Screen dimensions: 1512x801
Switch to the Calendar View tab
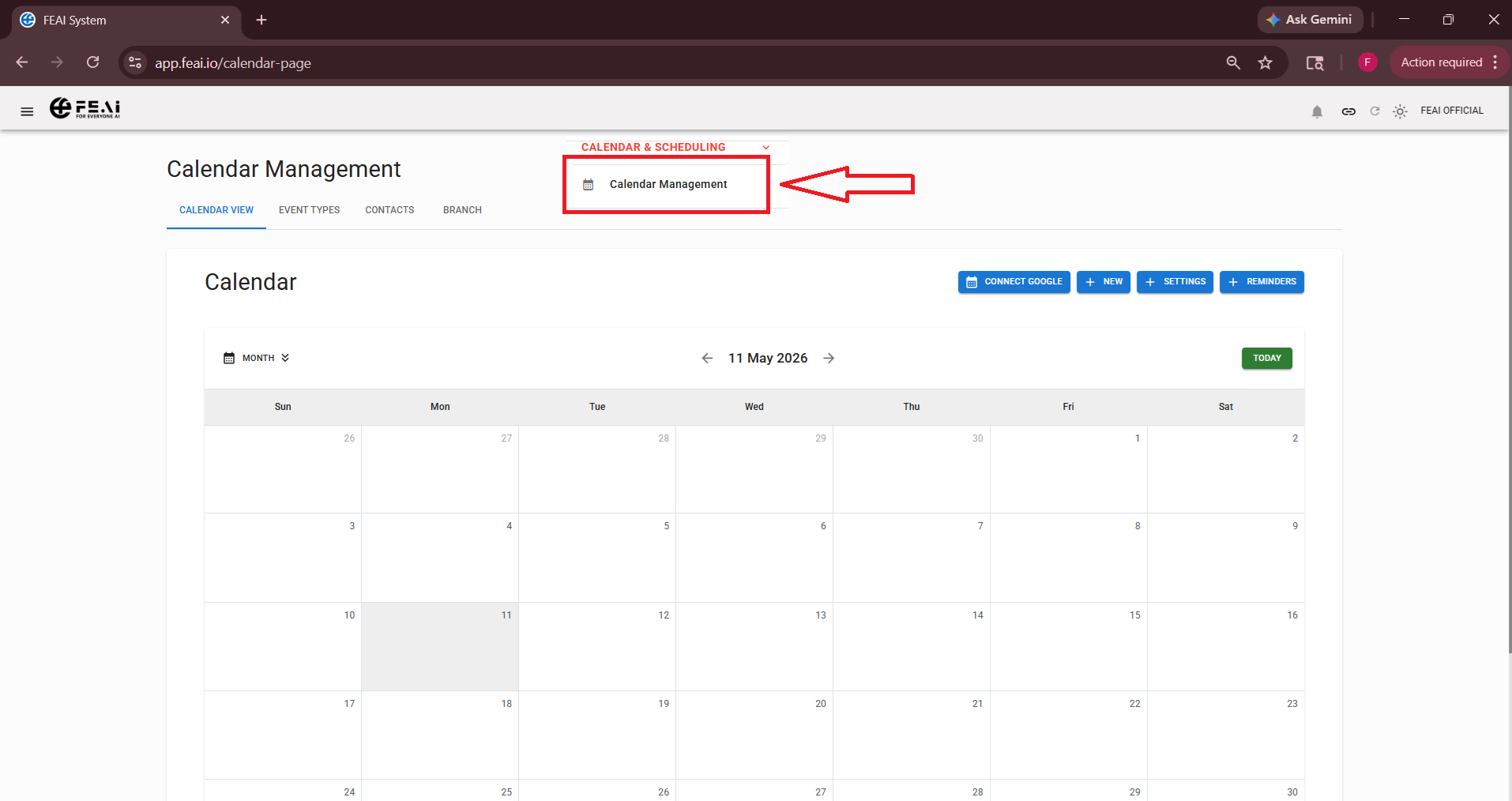point(216,210)
